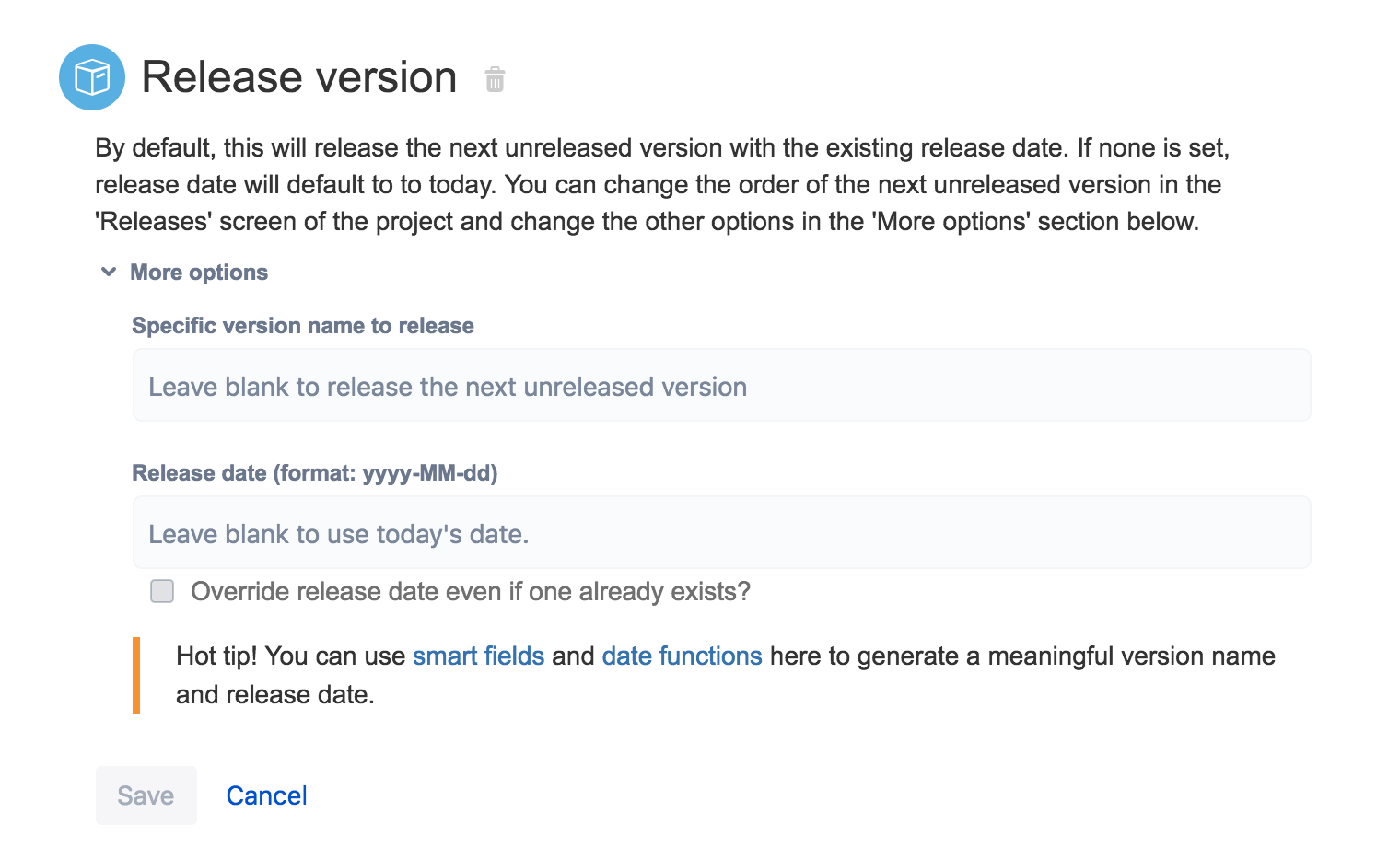1400x847 pixels.
Task: Click the Cancel link
Action: 266,795
